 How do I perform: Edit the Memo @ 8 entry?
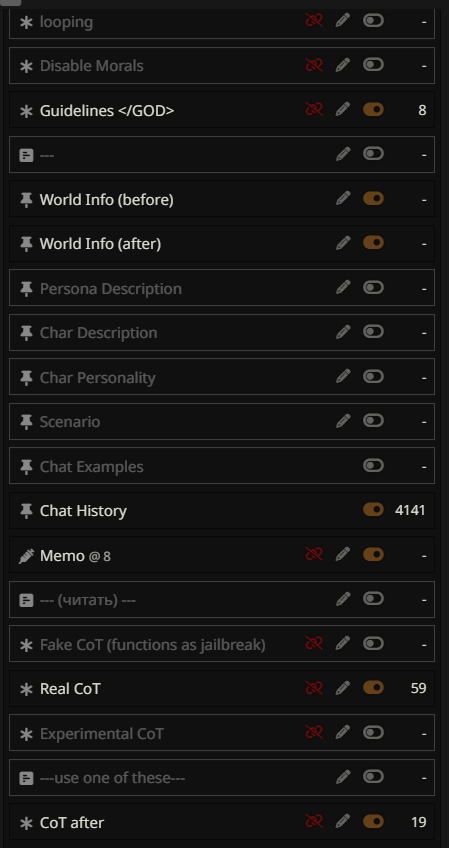[343, 554]
